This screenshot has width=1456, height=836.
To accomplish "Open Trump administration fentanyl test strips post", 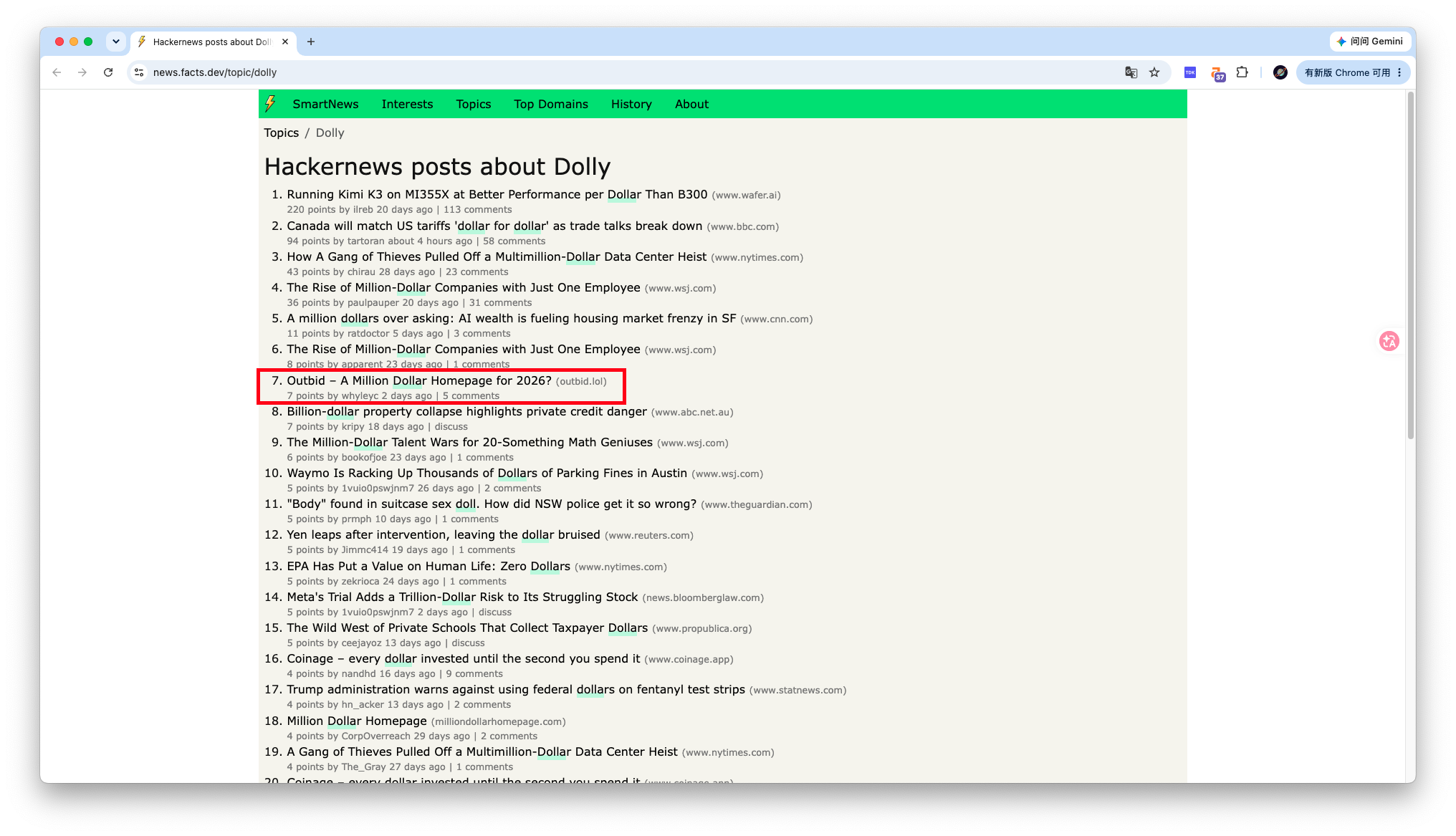I will [516, 689].
